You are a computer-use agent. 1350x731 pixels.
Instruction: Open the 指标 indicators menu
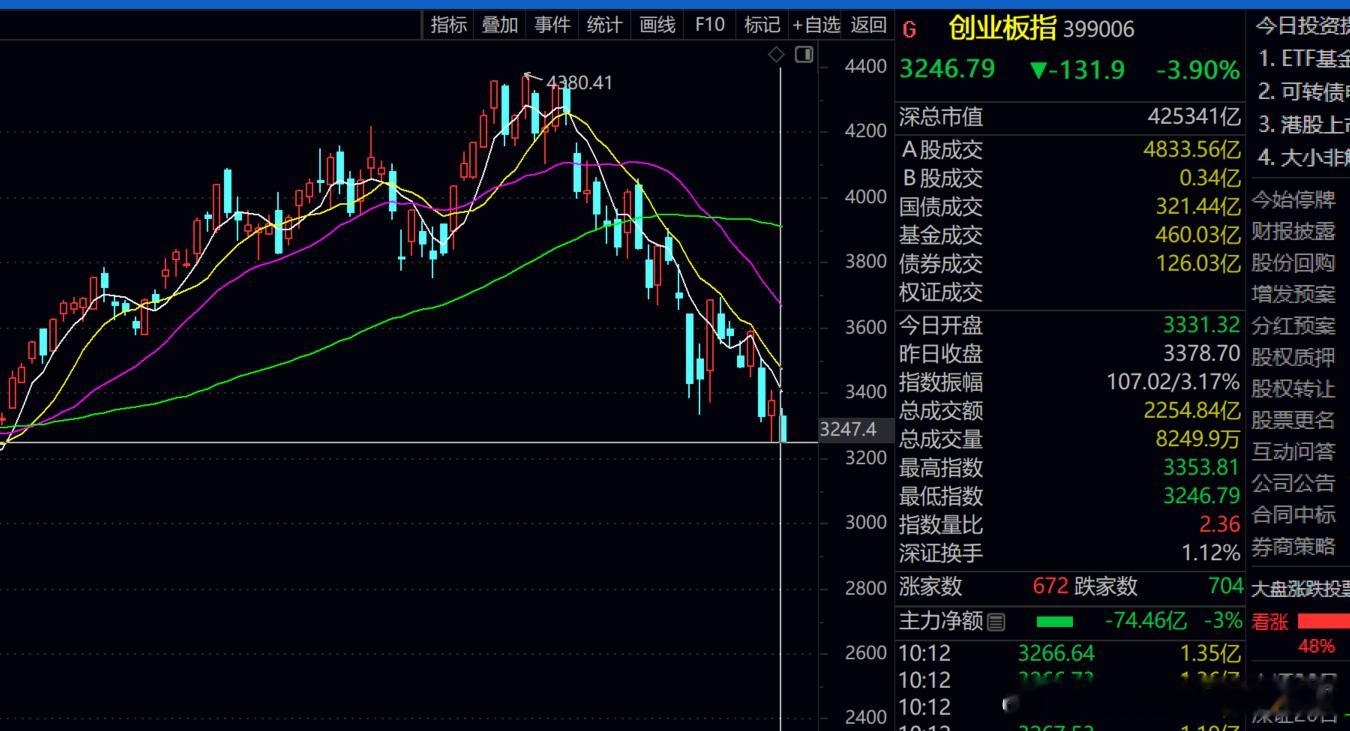click(x=448, y=25)
